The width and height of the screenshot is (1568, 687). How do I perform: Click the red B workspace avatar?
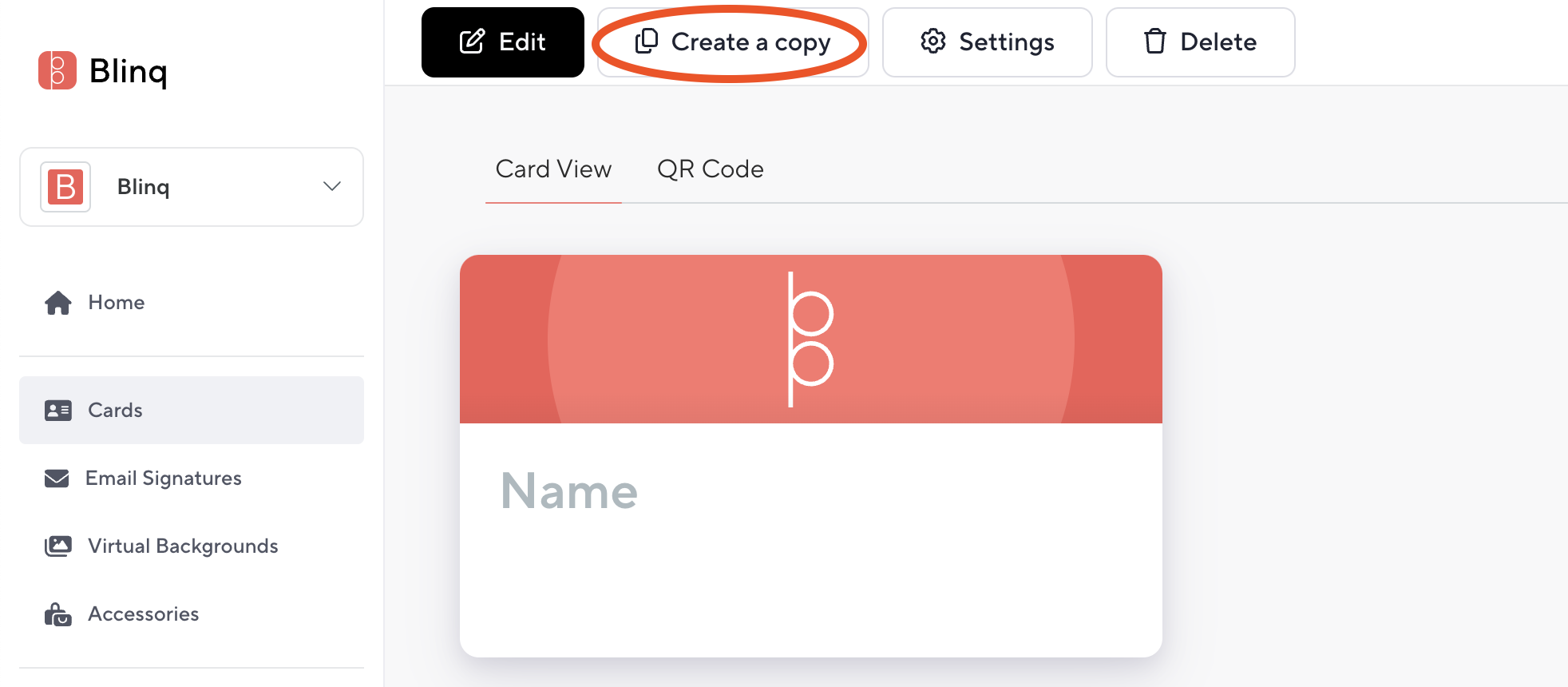(65, 187)
